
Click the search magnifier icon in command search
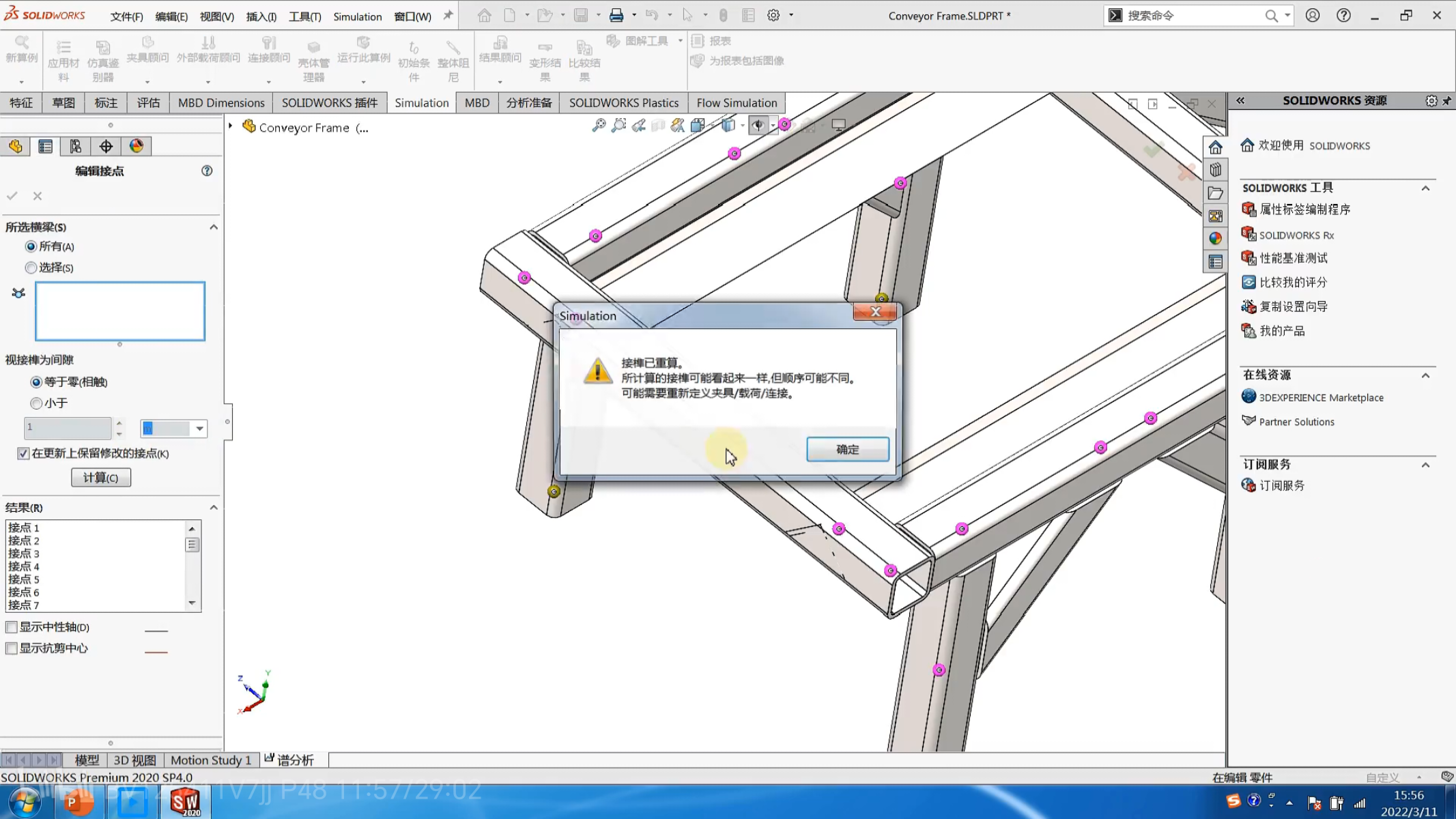tap(1271, 16)
